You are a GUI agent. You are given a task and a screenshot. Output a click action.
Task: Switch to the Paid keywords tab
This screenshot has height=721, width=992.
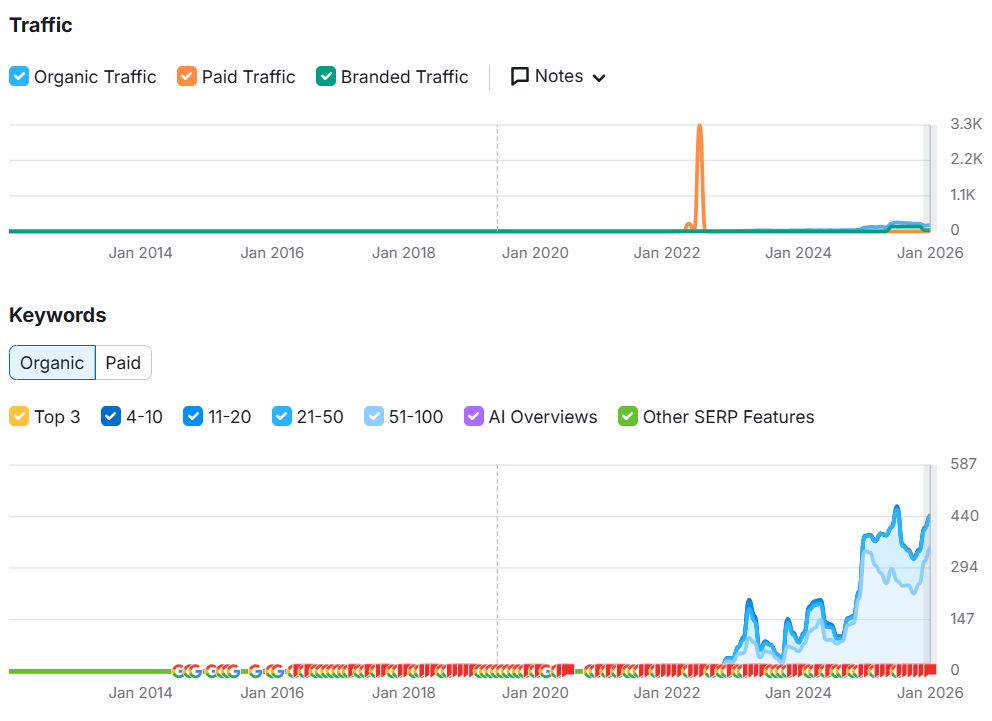pyautogui.click(x=123, y=363)
